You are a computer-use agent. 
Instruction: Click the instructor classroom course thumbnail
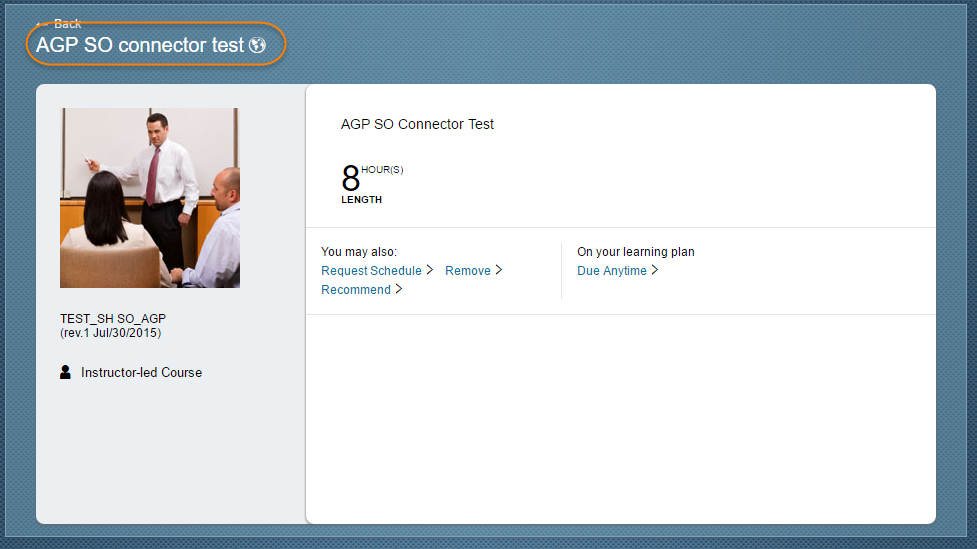[150, 198]
